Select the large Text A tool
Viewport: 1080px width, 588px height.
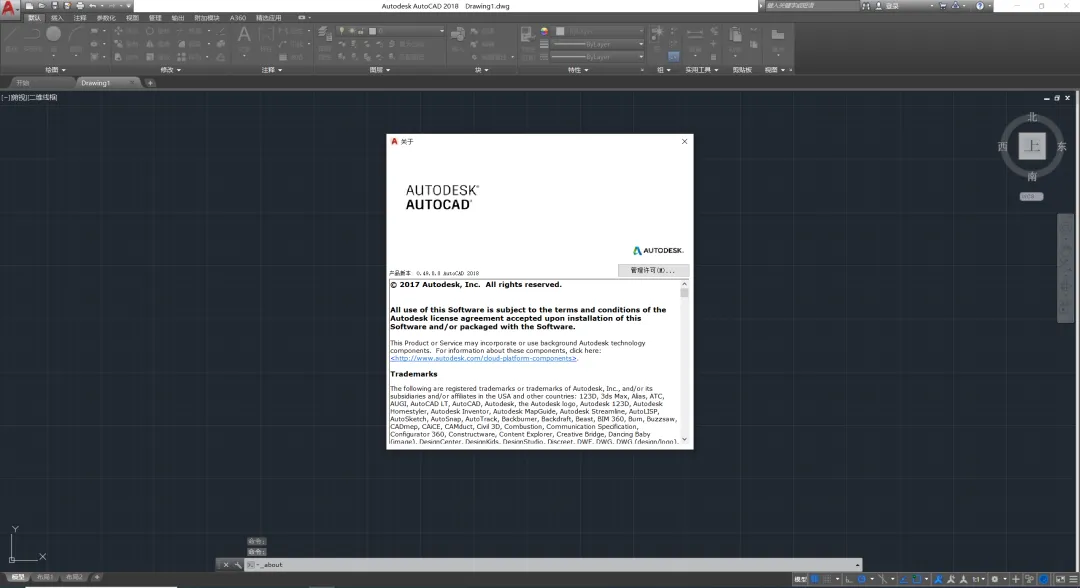(x=244, y=34)
